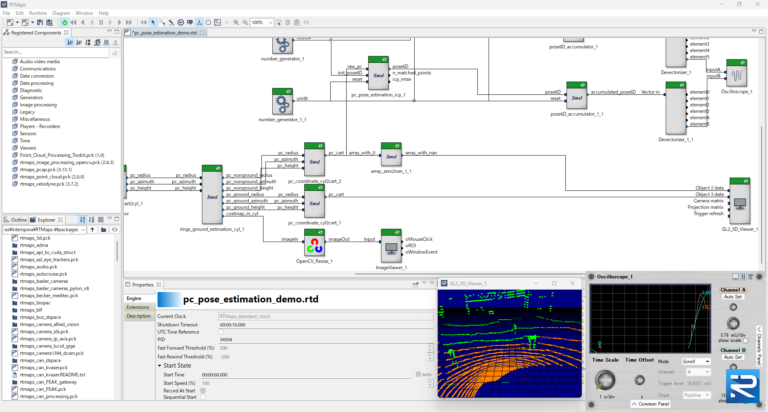768x412 pixels.
Task: Click the Pause playback button in toolbar
Action: [x=101, y=23]
